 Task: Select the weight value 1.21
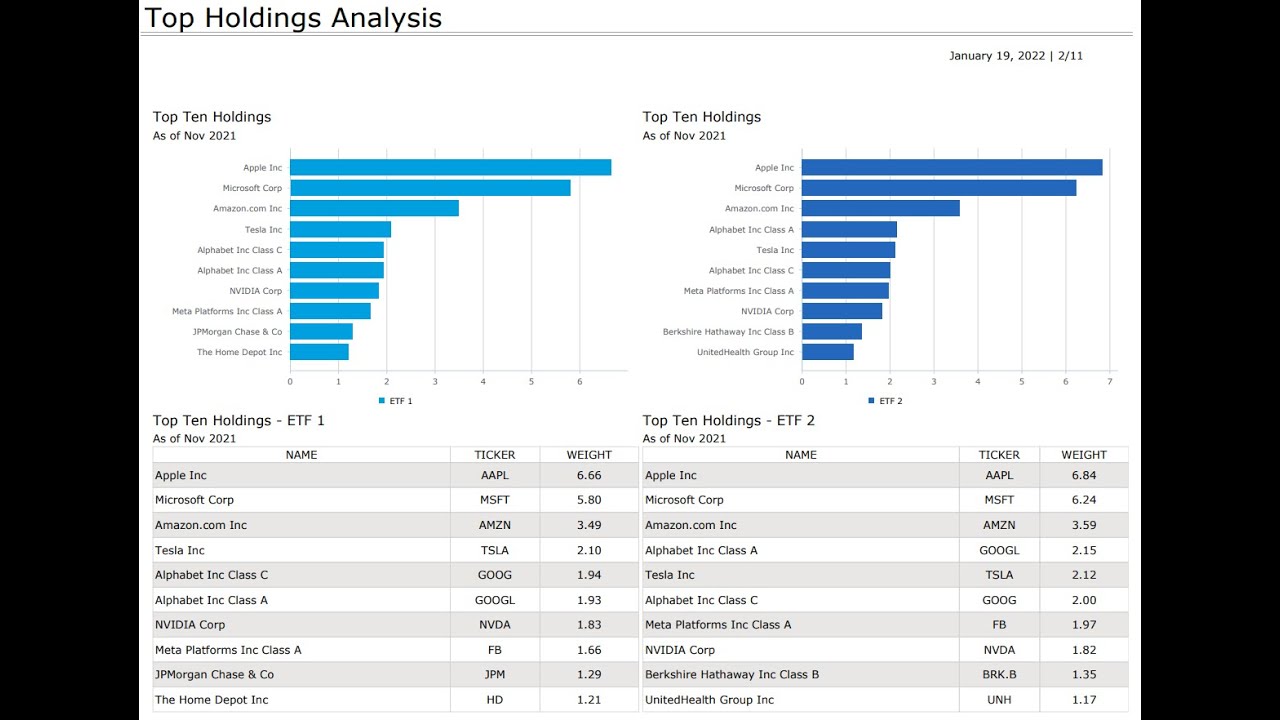(589, 700)
